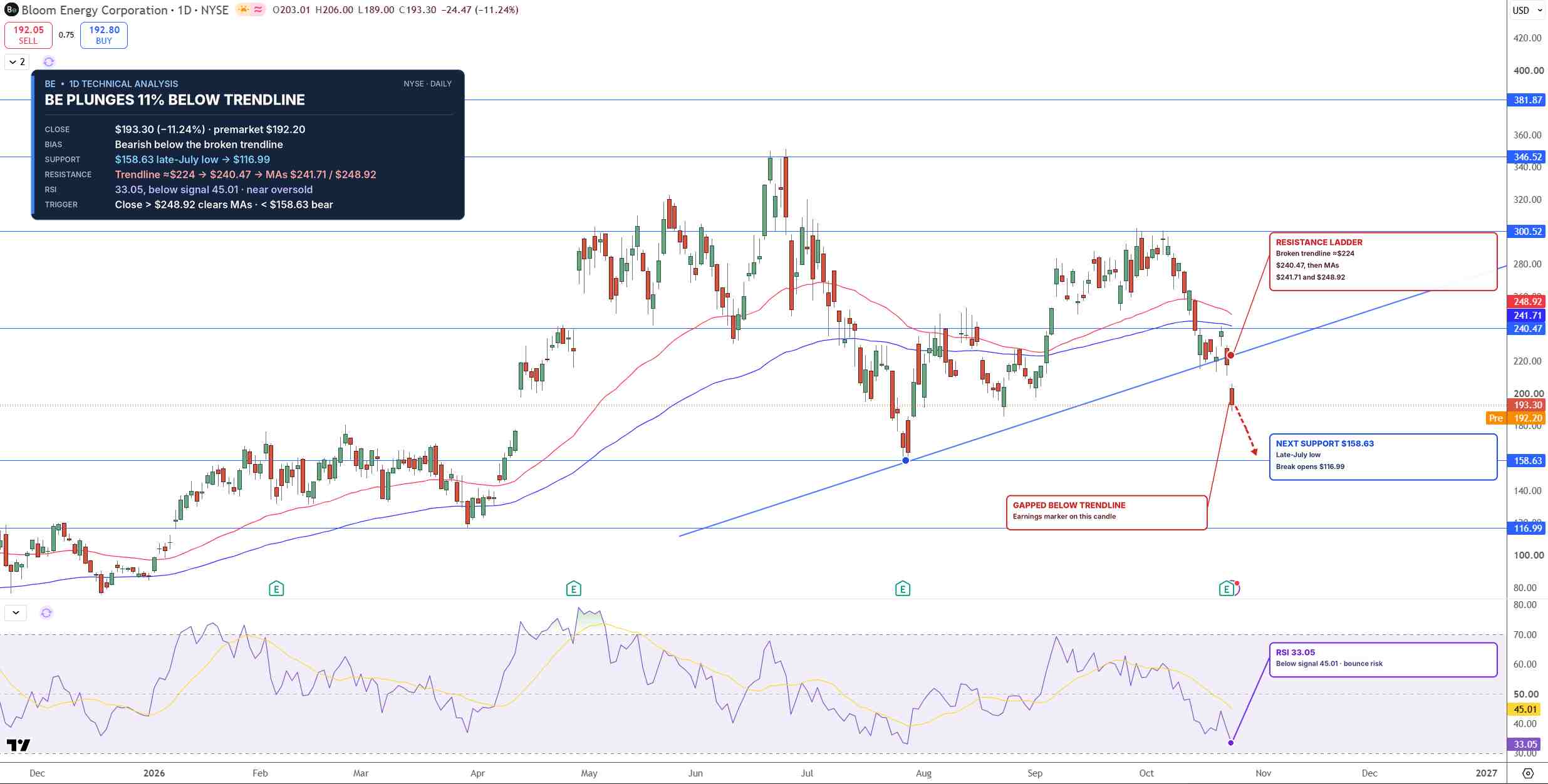Viewport: 1548px width, 784px height.
Task: Select the NEXT SUPPORT $158.63 annotation box
Action: pos(1383,457)
